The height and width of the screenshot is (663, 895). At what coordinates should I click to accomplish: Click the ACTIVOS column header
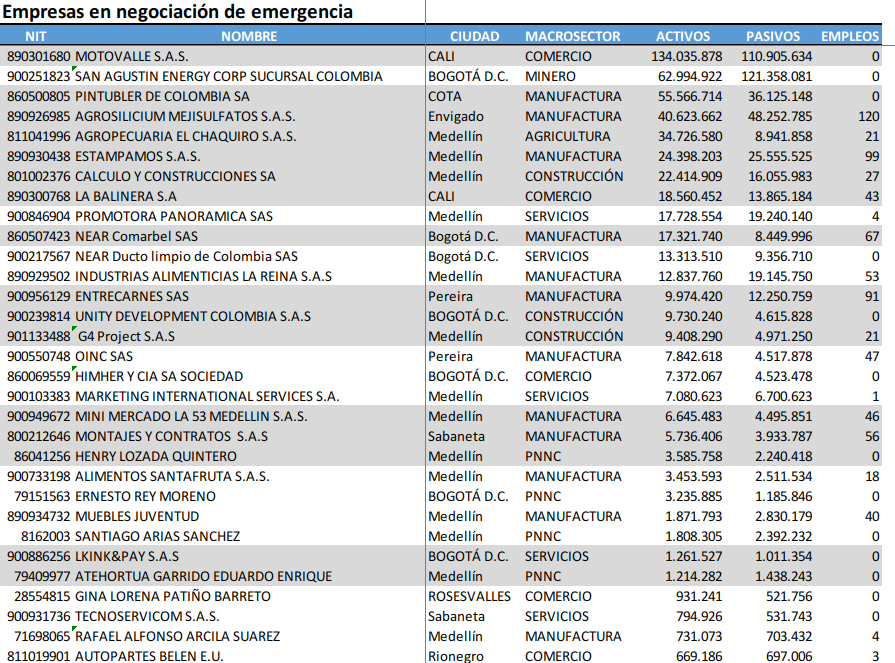tap(683, 37)
